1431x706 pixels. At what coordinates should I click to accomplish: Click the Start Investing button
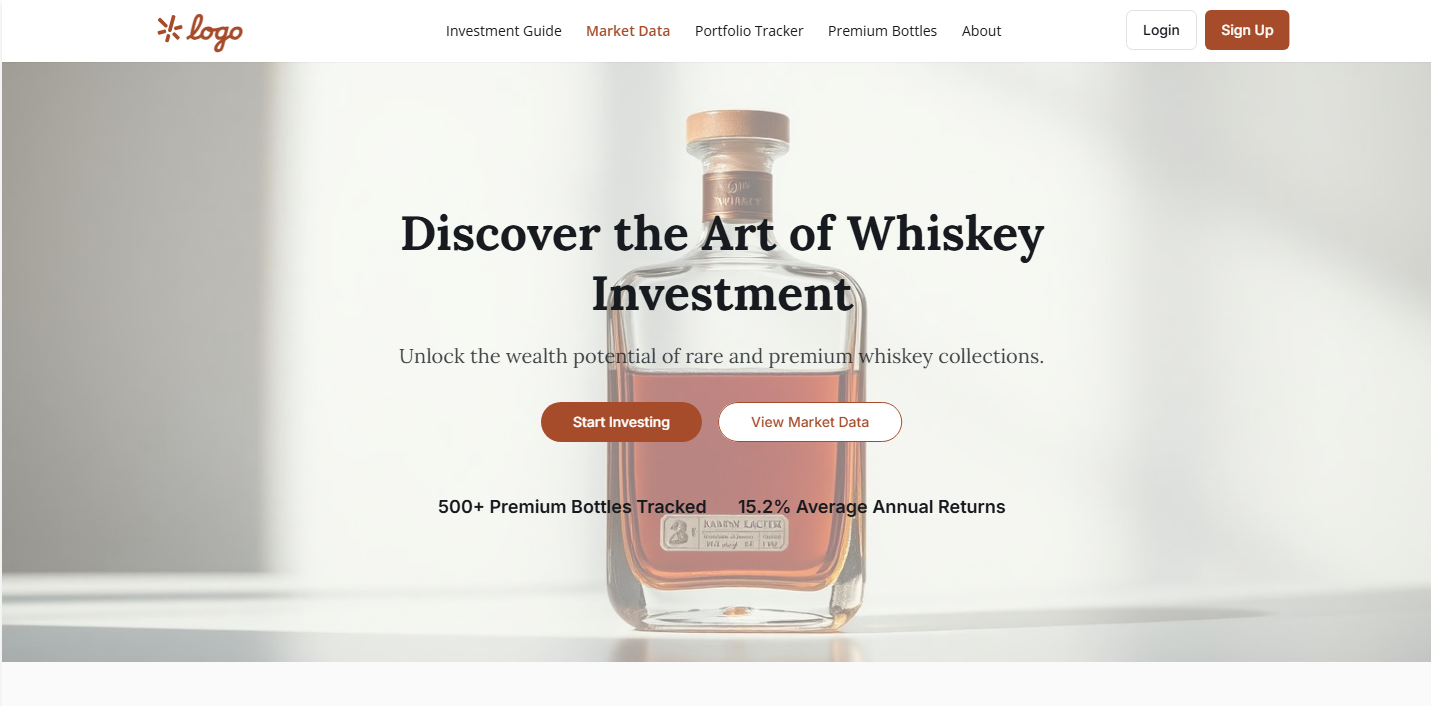pos(621,422)
